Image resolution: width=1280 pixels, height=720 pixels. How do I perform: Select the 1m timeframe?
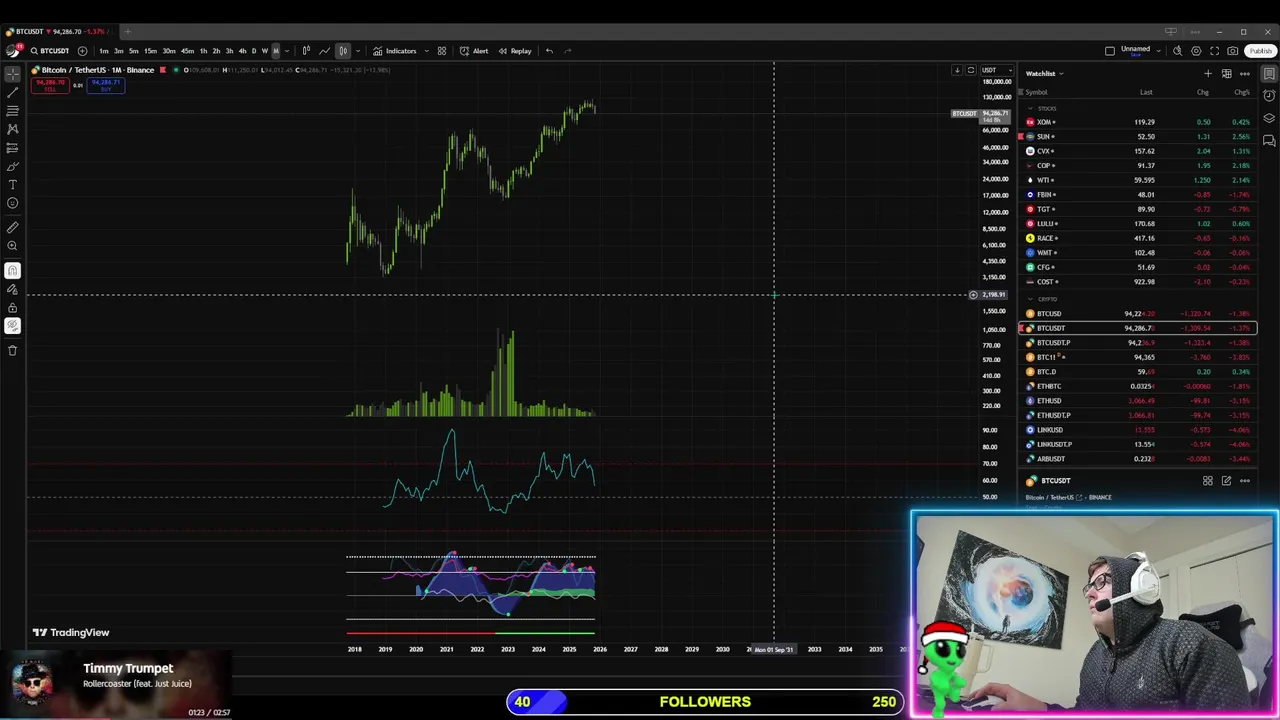pos(103,51)
